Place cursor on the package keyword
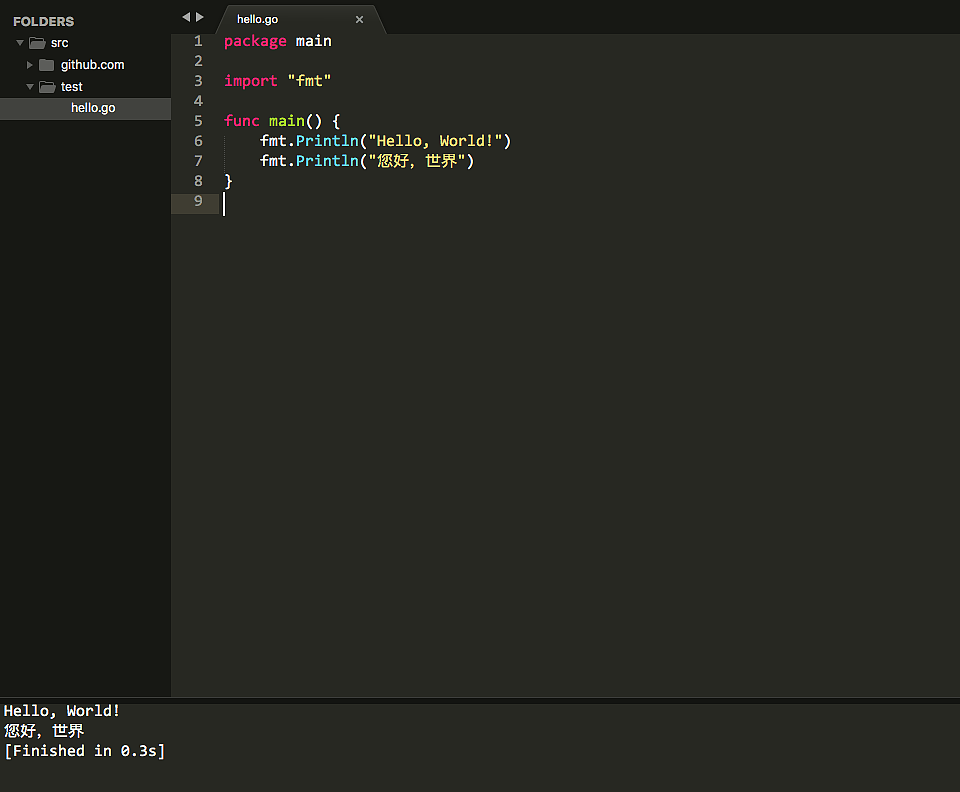 coord(255,41)
